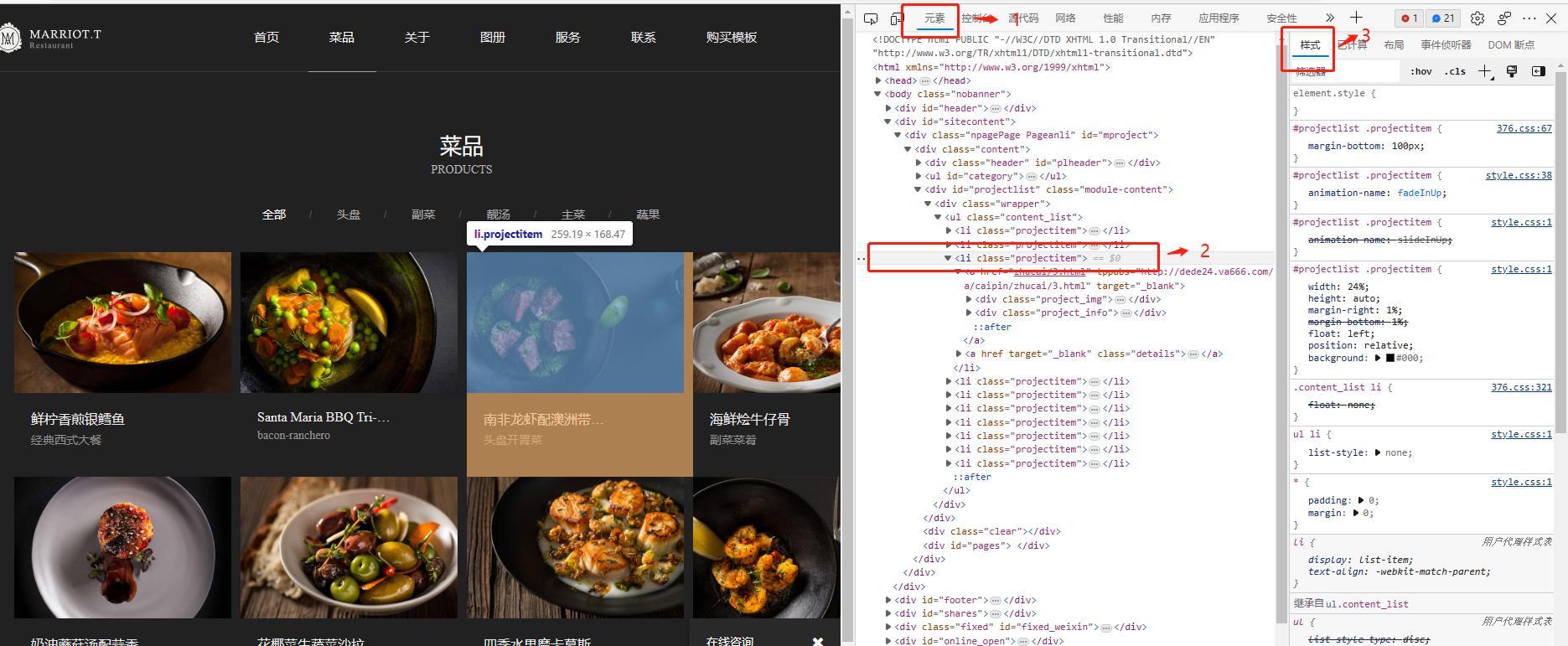This screenshot has width=1568, height=646.
Task: Open the 内存 DevTools tab
Action: pyautogui.click(x=1161, y=18)
